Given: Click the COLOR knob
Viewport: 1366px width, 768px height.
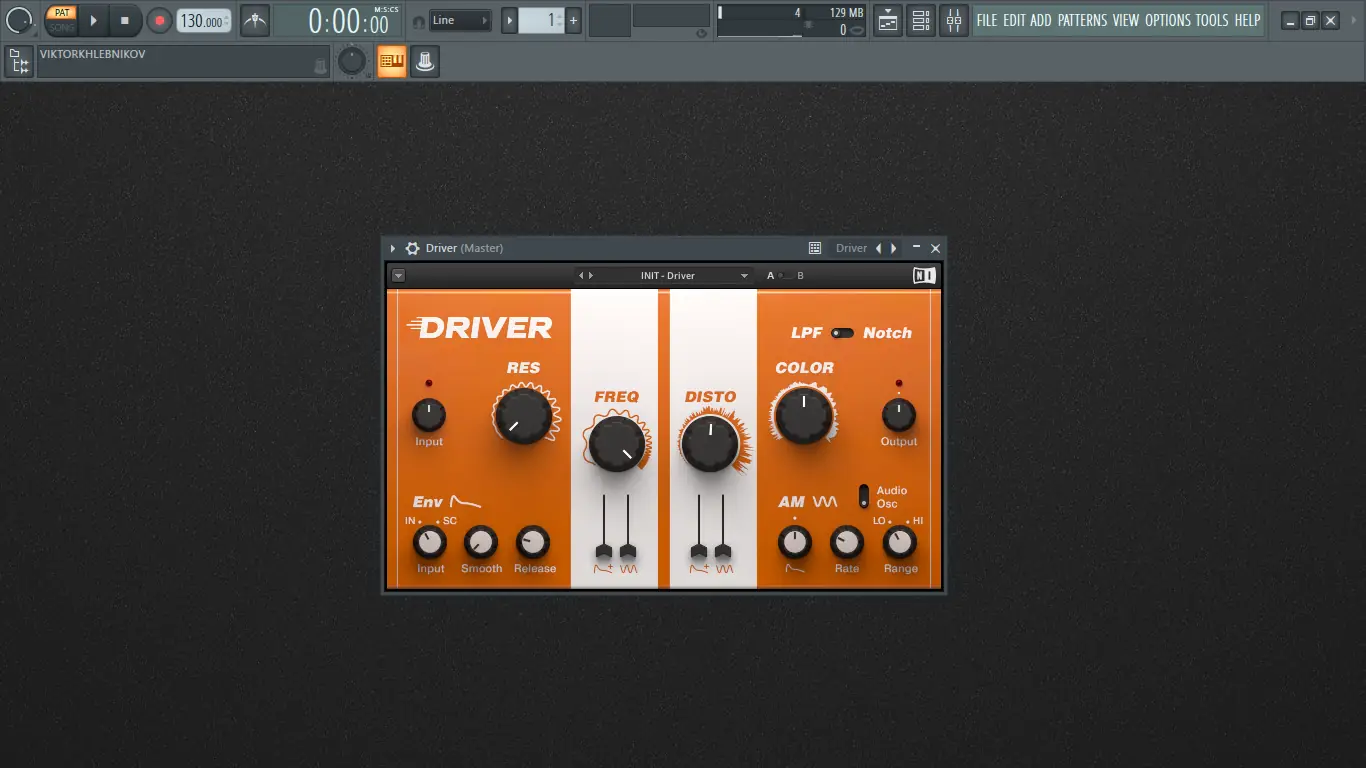Looking at the screenshot, I should coord(804,415).
